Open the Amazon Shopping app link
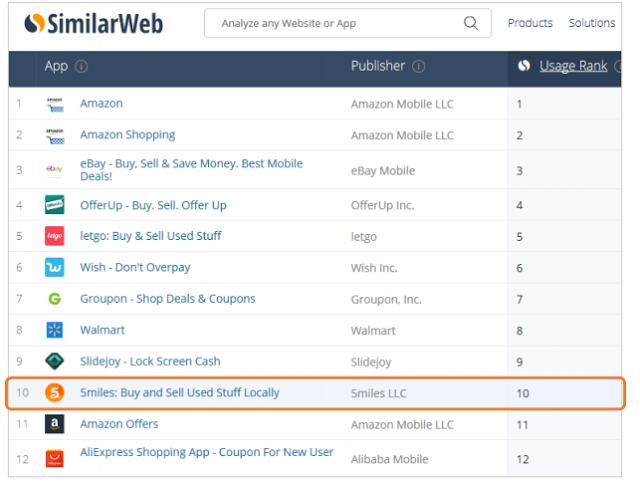 (x=127, y=135)
